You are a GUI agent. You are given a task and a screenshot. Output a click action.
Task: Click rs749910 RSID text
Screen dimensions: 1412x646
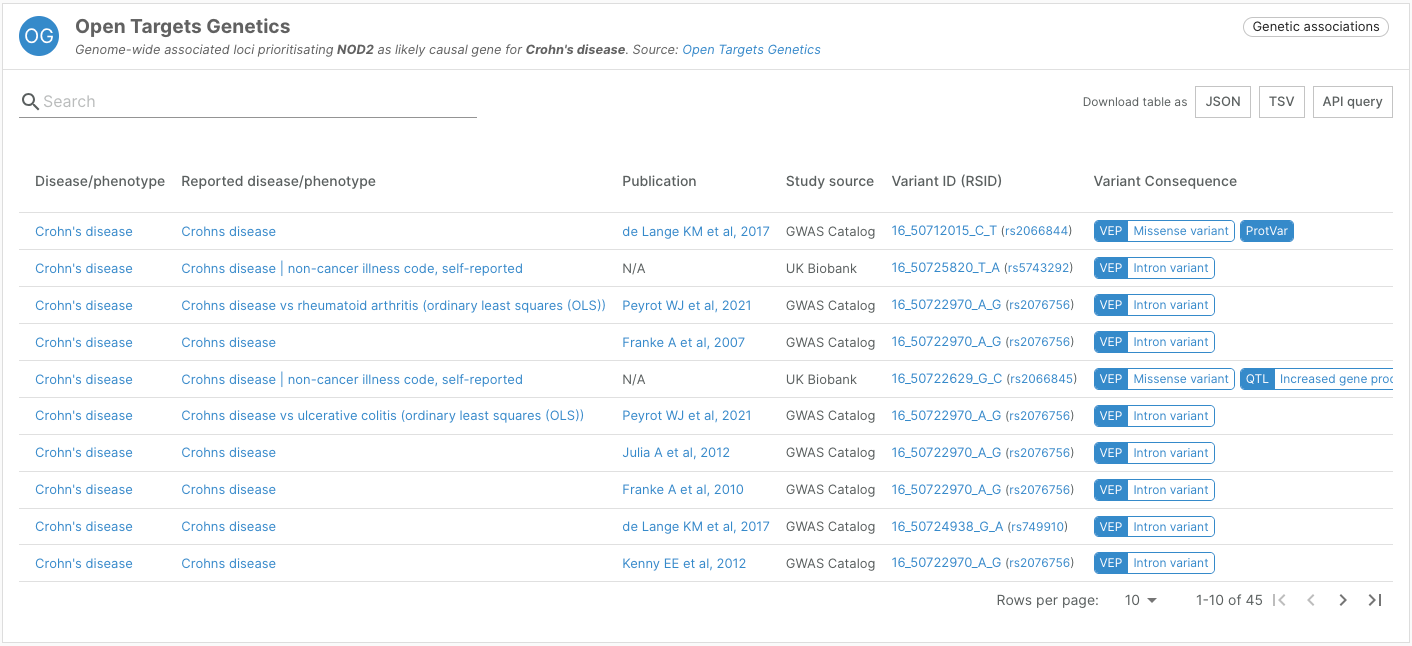(x=1038, y=526)
